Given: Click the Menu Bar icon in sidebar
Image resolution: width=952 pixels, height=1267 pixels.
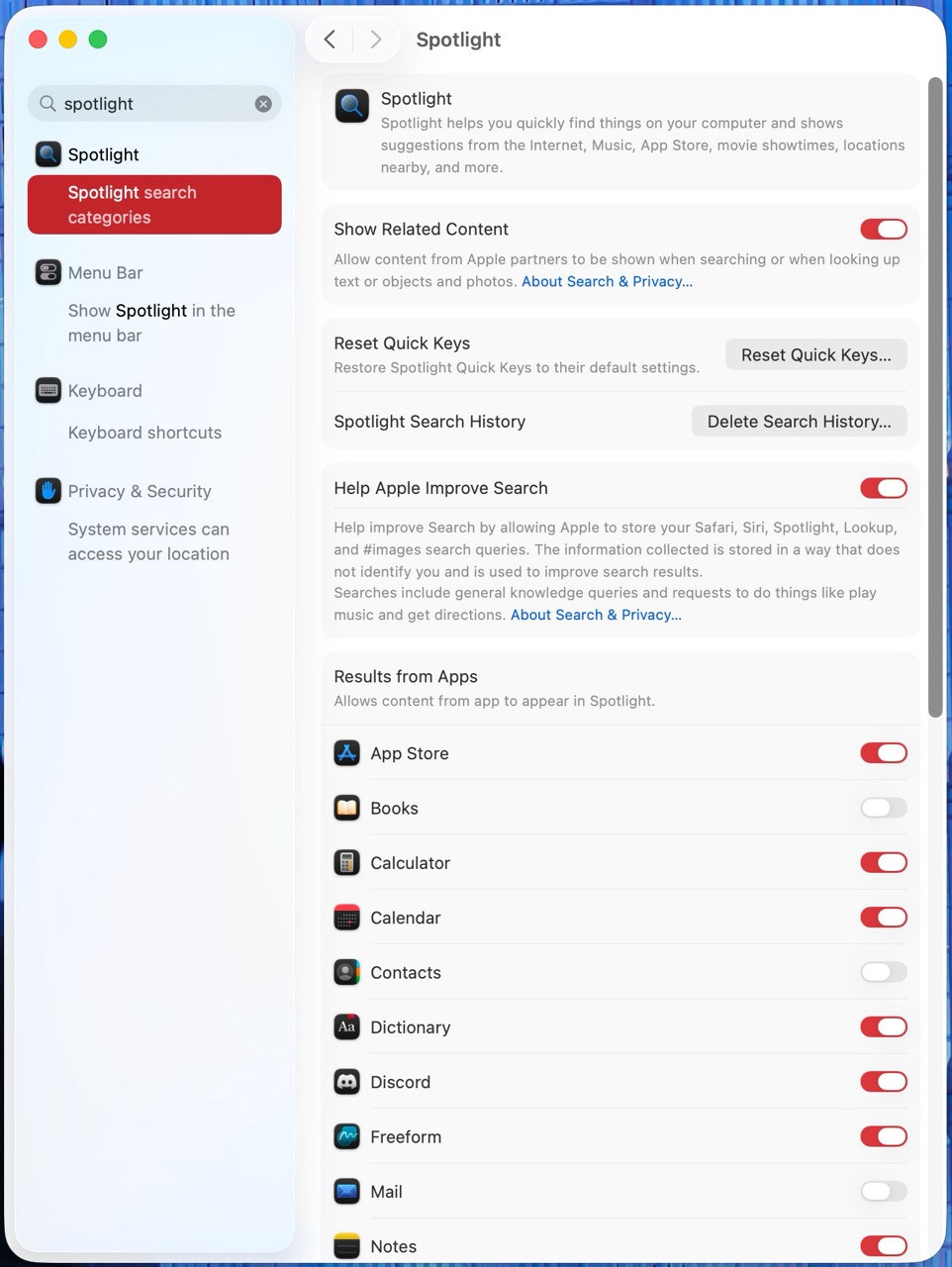Looking at the screenshot, I should pos(48,272).
